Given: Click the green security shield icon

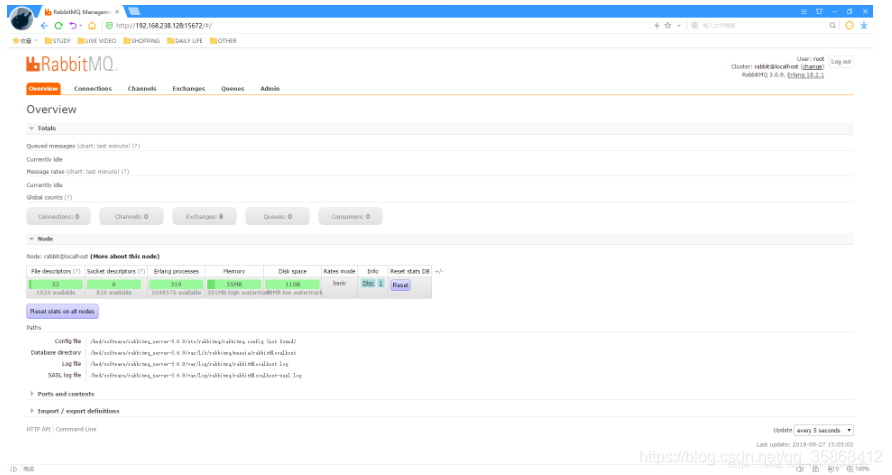Looking at the screenshot, I should click(109, 26).
